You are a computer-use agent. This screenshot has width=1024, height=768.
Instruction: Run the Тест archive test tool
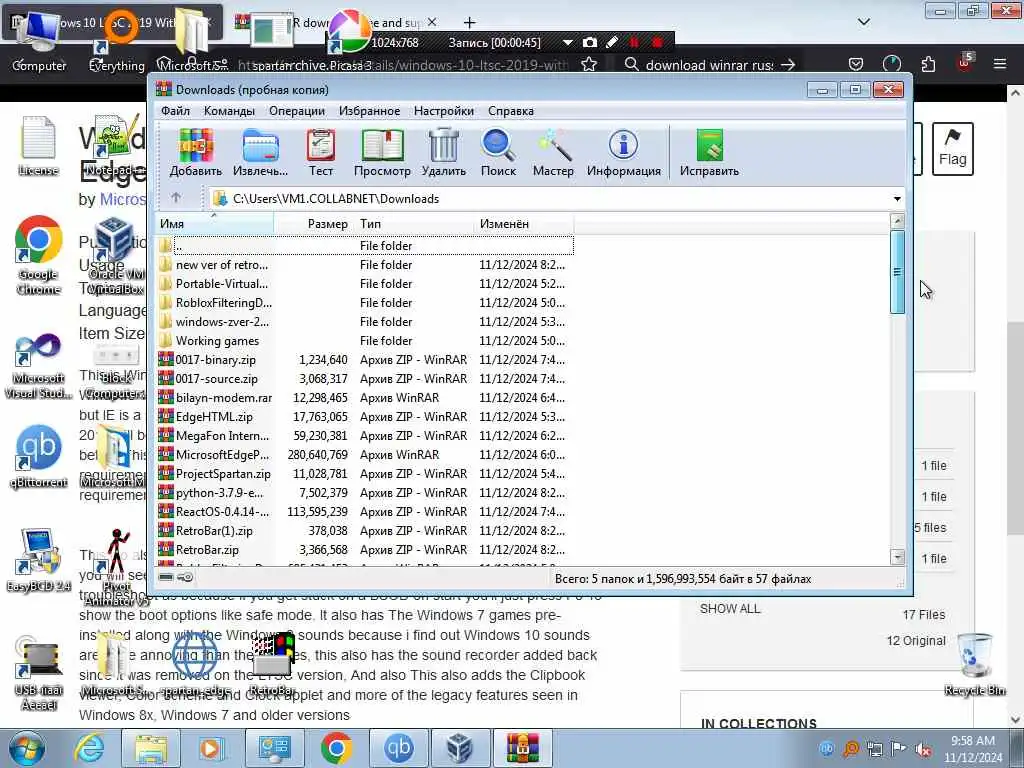321,152
